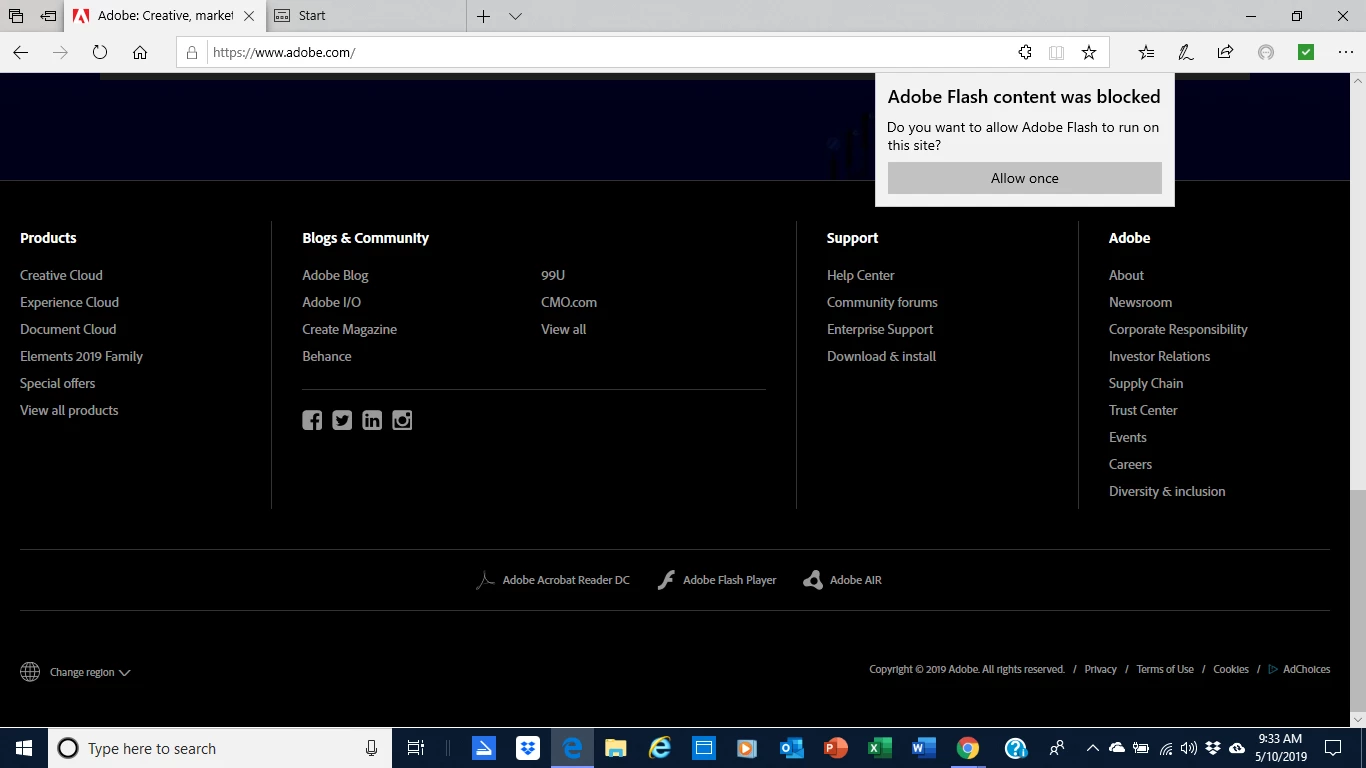Click View all products link
Screen dimensions: 1366x768
69,410
